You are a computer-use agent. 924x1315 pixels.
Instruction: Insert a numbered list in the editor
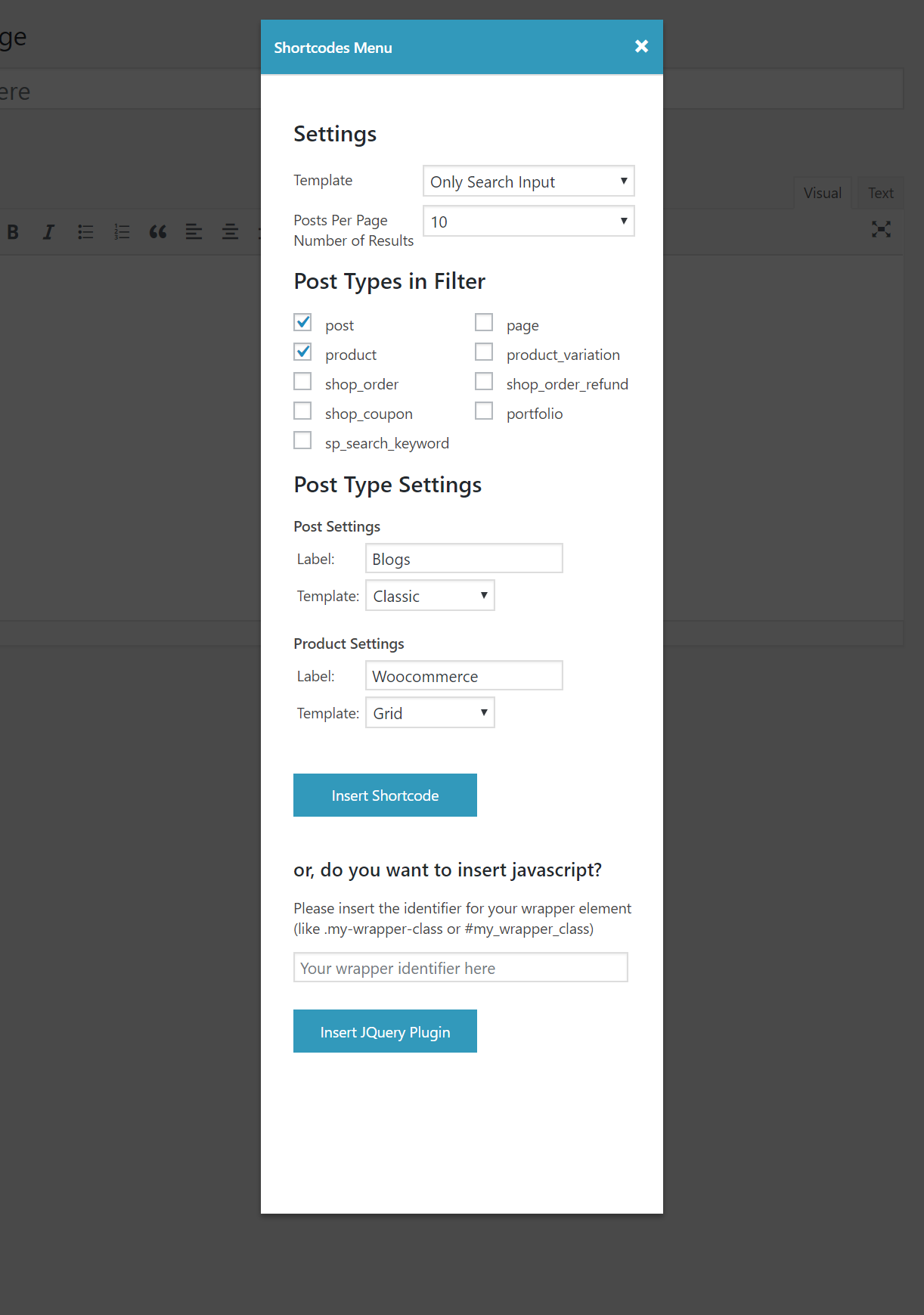point(122,232)
